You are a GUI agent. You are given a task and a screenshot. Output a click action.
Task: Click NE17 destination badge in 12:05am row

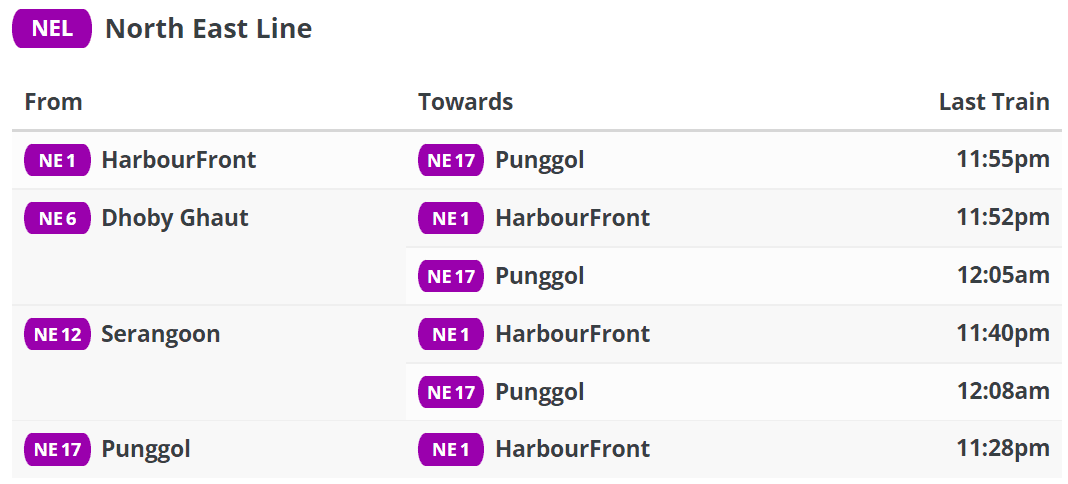(x=451, y=276)
